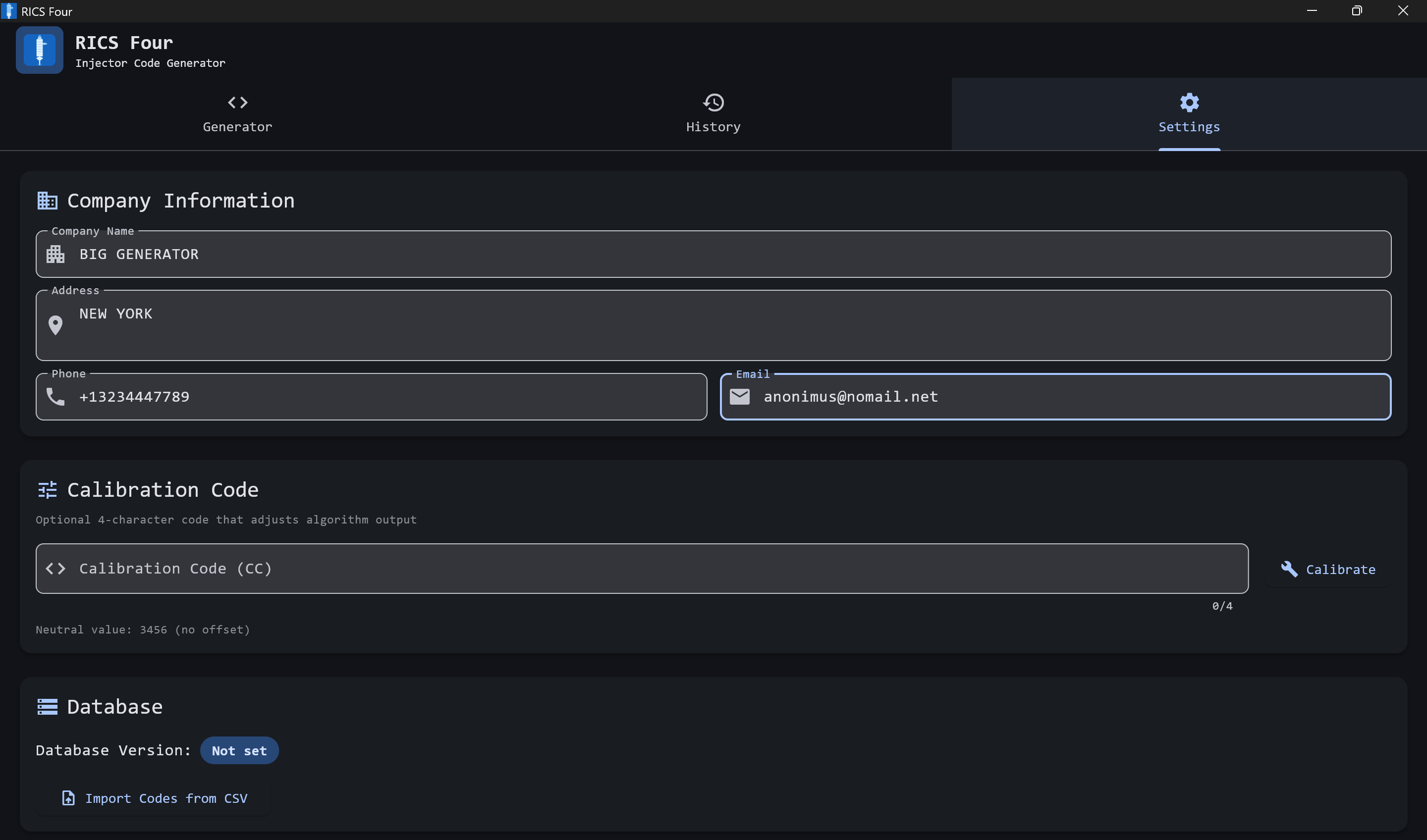This screenshot has height=840, width=1427.
Task: Click the Database heading
Action: coord(114,707)
